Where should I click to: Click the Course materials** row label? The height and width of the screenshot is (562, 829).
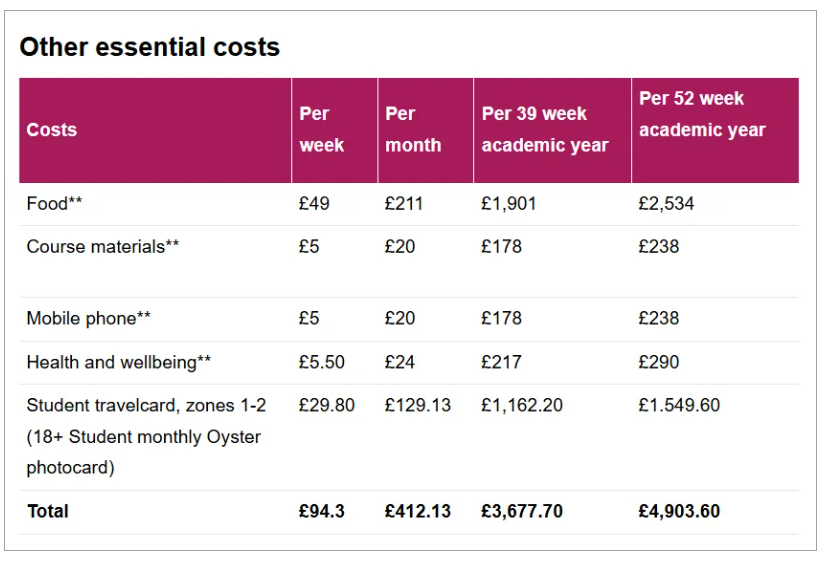click(x=103, y=246)
